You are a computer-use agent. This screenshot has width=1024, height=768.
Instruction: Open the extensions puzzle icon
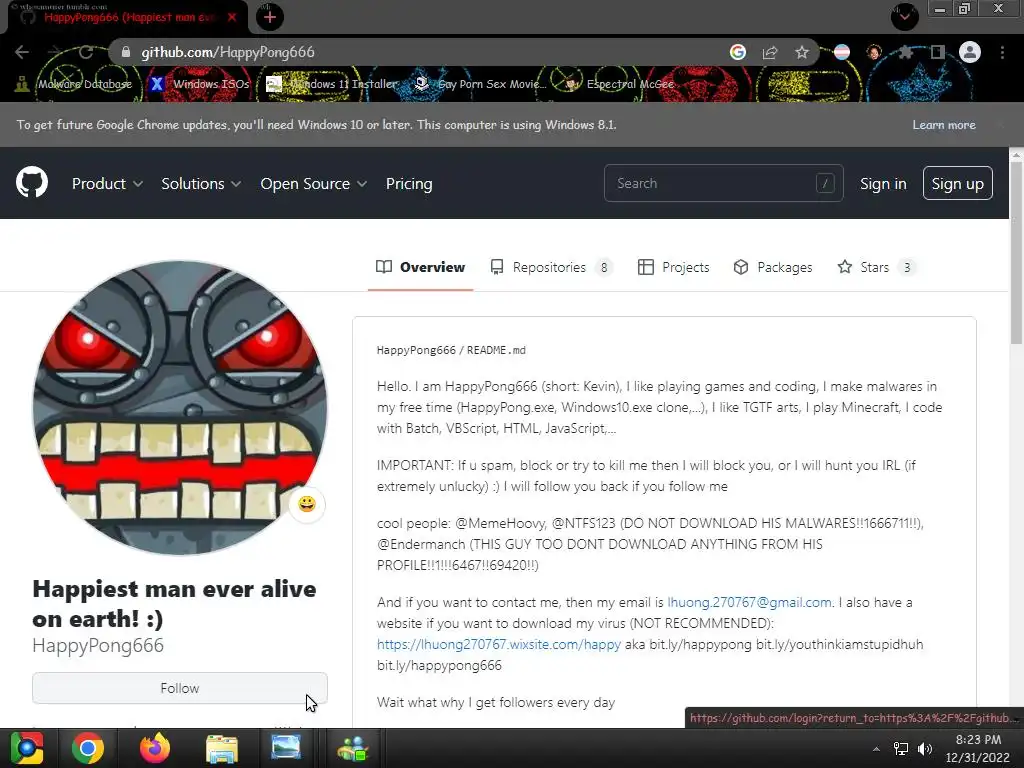905,52
